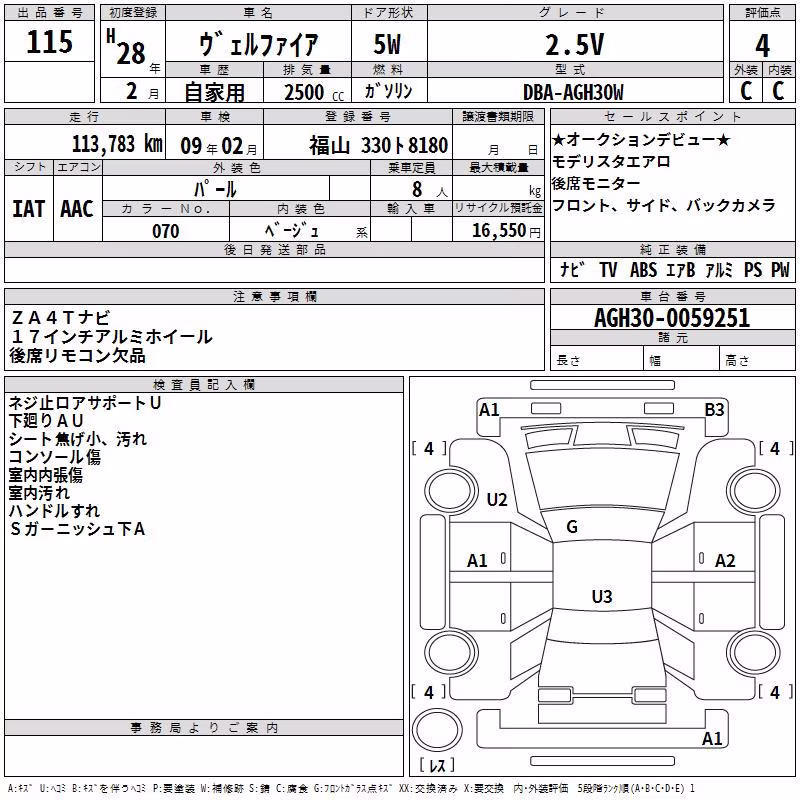Click アルミ in genuine equipment row
This screenshot has height=800, width=800.
click(x=719, y=269)
